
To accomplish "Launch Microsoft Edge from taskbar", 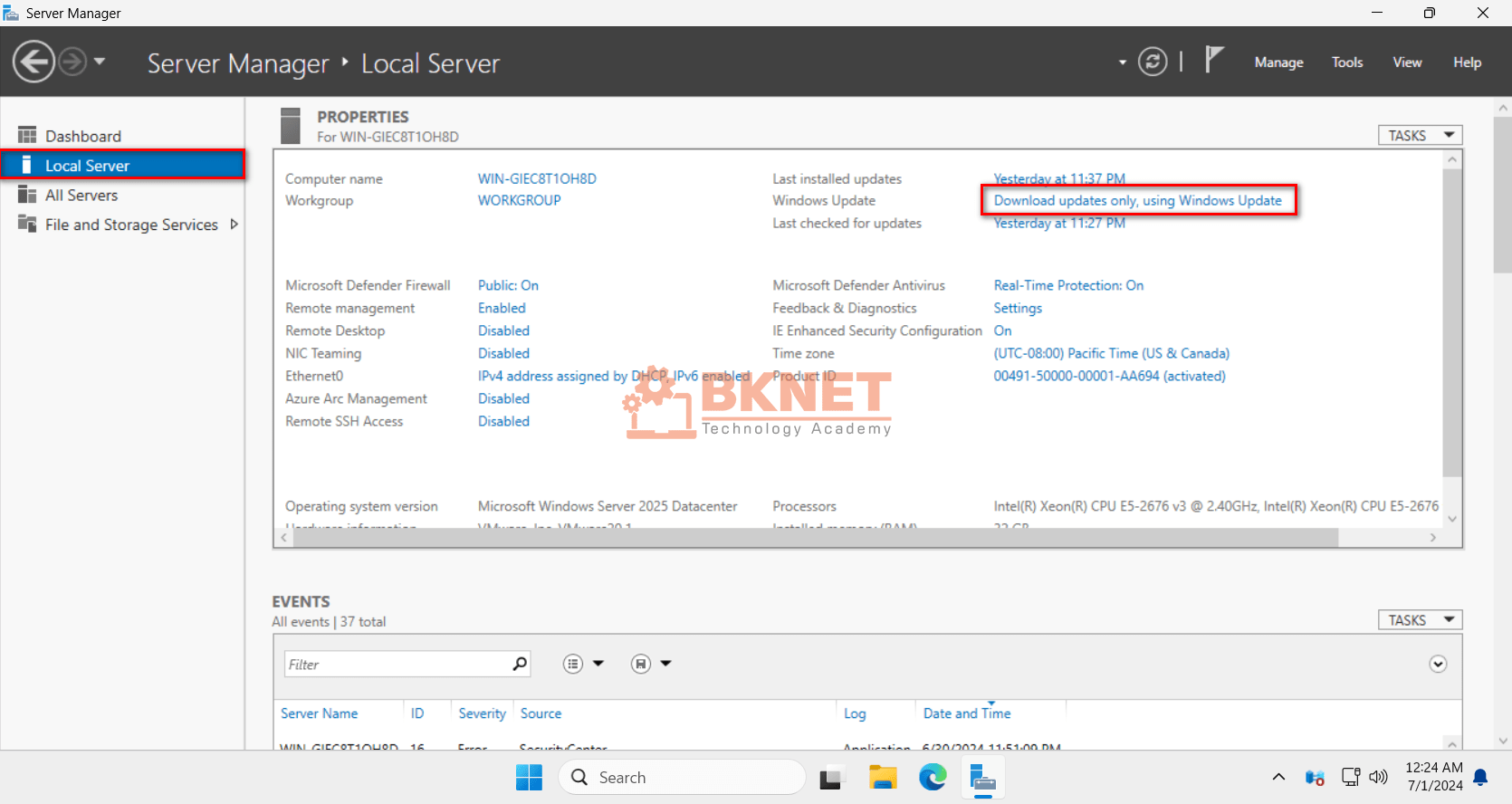I will click(933, 778).
